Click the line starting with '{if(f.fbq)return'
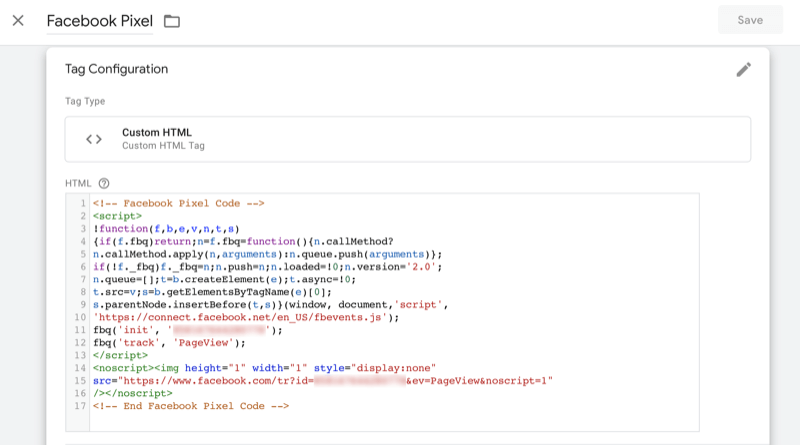The width and height of the screenshot is (800, 445). [x=243, y=241]
